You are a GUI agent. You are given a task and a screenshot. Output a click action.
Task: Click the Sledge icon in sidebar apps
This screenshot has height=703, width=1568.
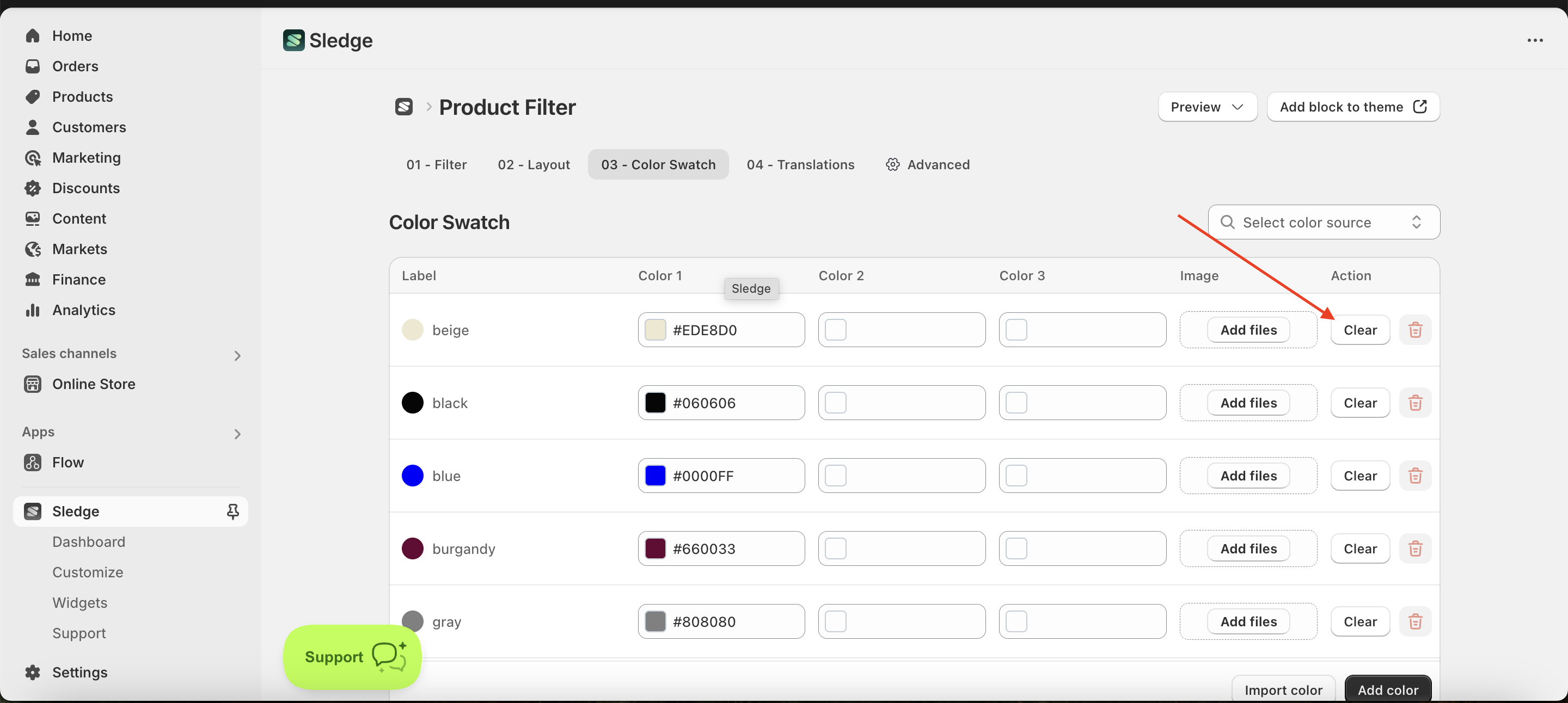32,511
